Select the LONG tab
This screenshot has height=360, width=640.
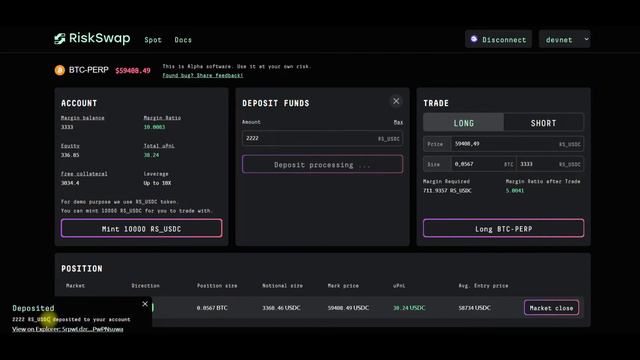coord(464,123)
